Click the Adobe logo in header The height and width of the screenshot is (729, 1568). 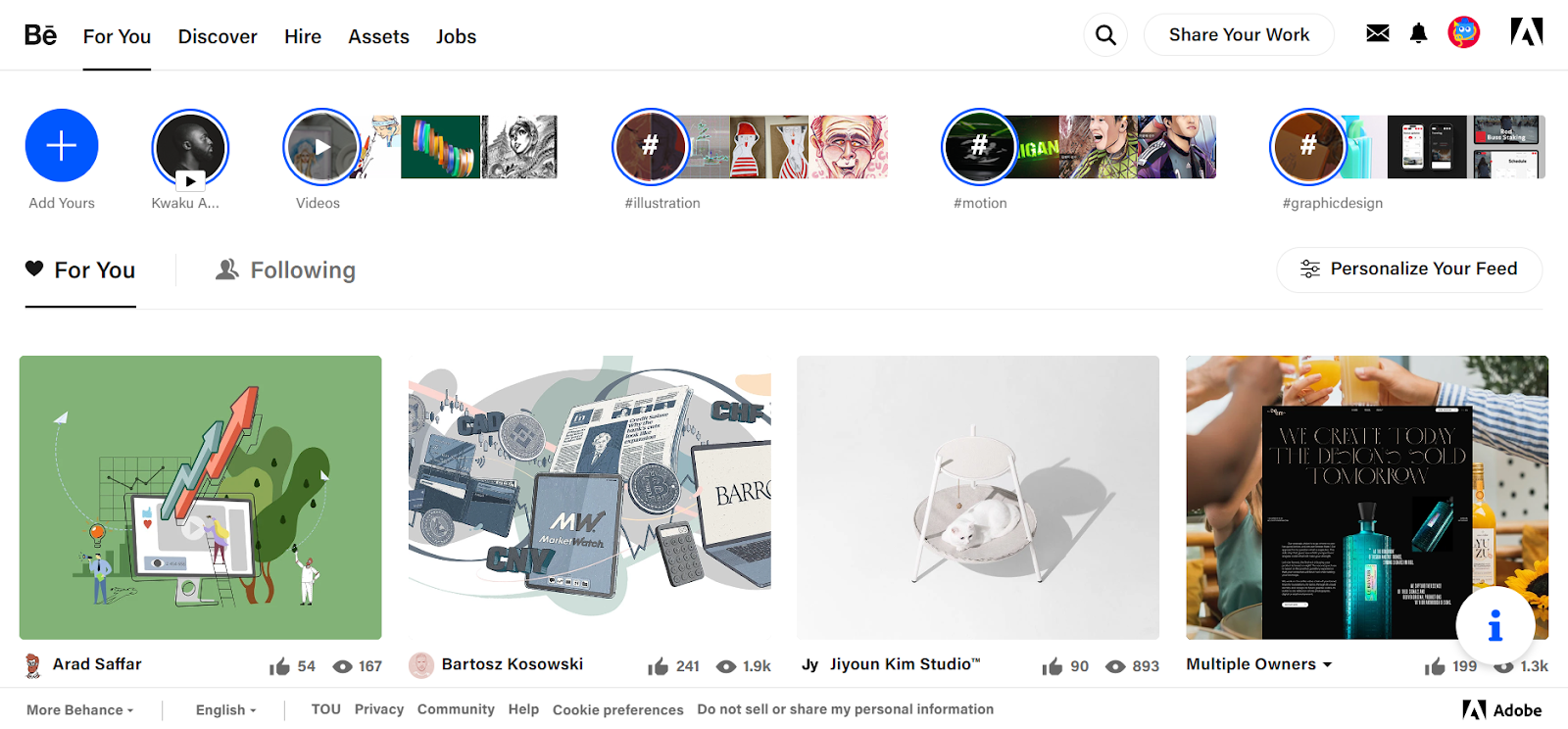[1527, 32]
